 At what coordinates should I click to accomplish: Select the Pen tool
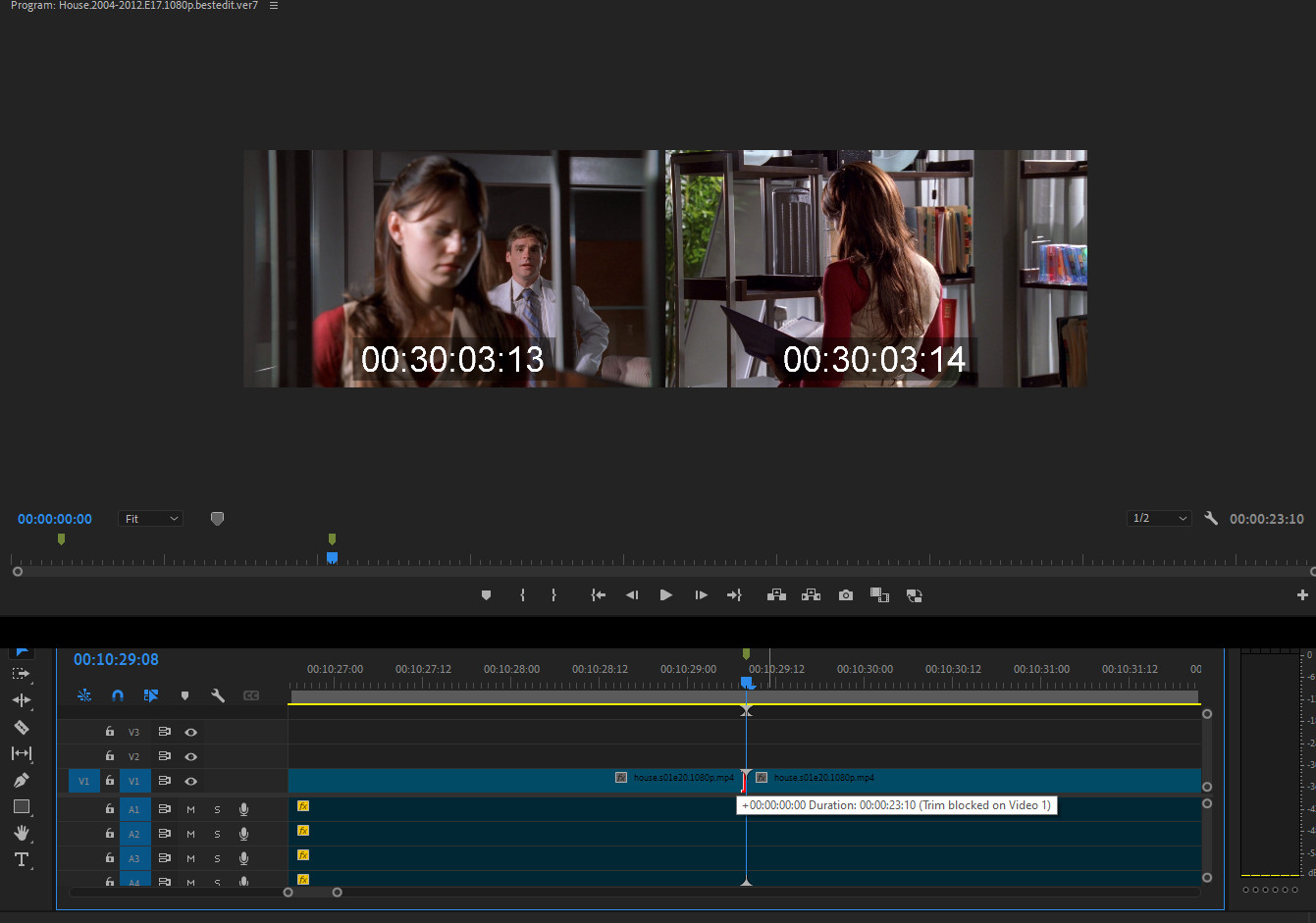click(x=21, y=780)
